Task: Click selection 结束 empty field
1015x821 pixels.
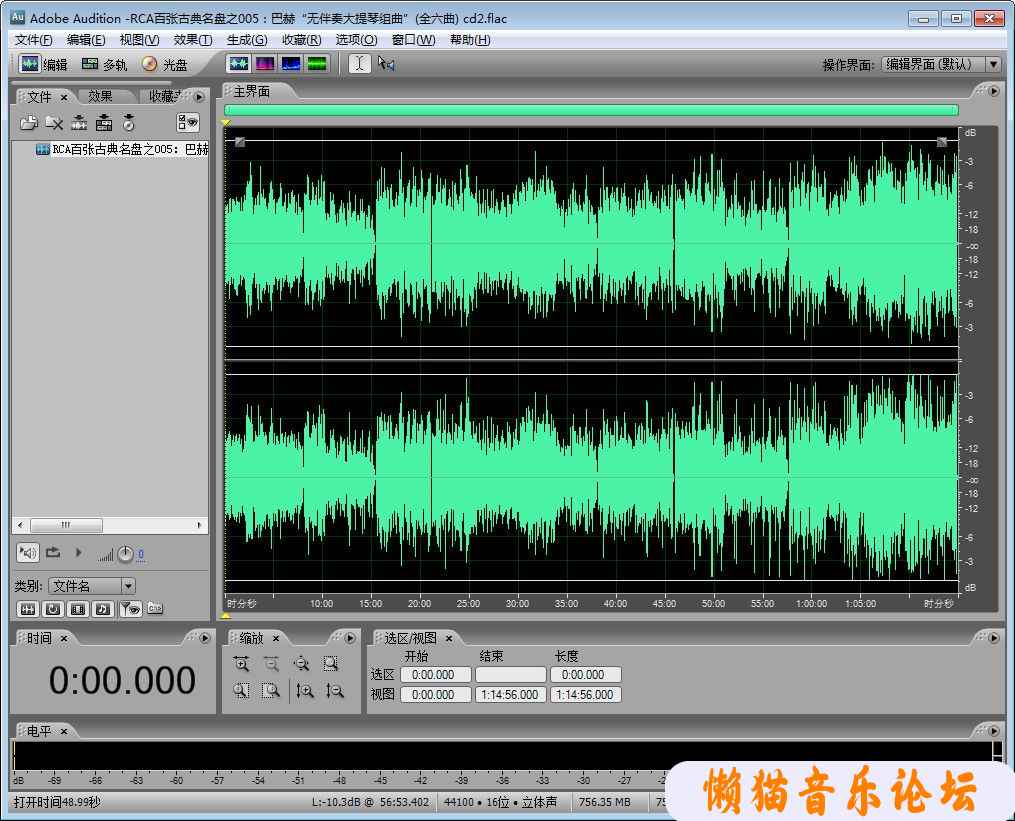Action: pyautogui.click(x=511, y=675)
